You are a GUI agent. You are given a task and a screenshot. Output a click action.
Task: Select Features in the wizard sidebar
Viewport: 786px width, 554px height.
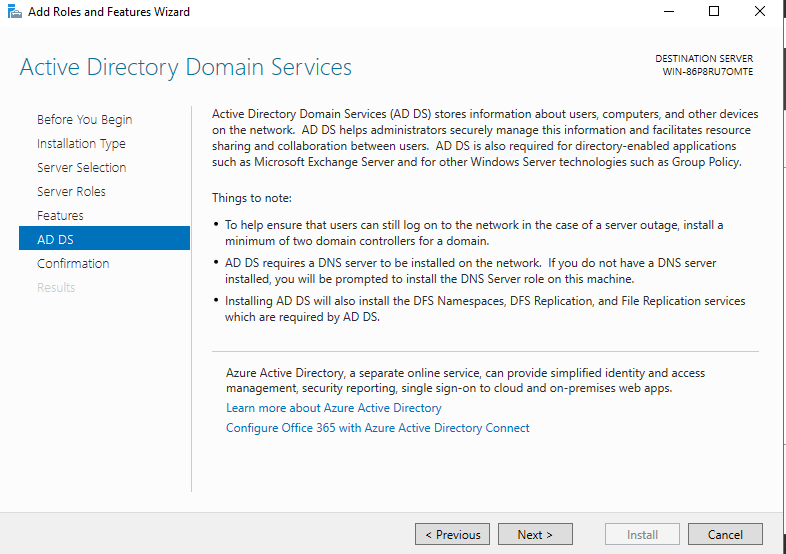[60, 216]
